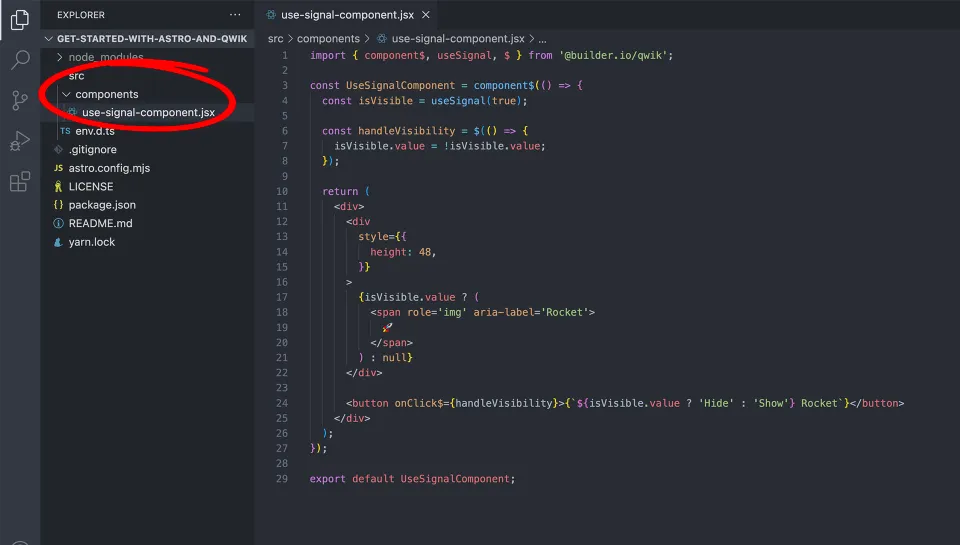This screenshot has width=960, height=545.
Task: Click the info icon beside README.md
Action: point(58,224)
